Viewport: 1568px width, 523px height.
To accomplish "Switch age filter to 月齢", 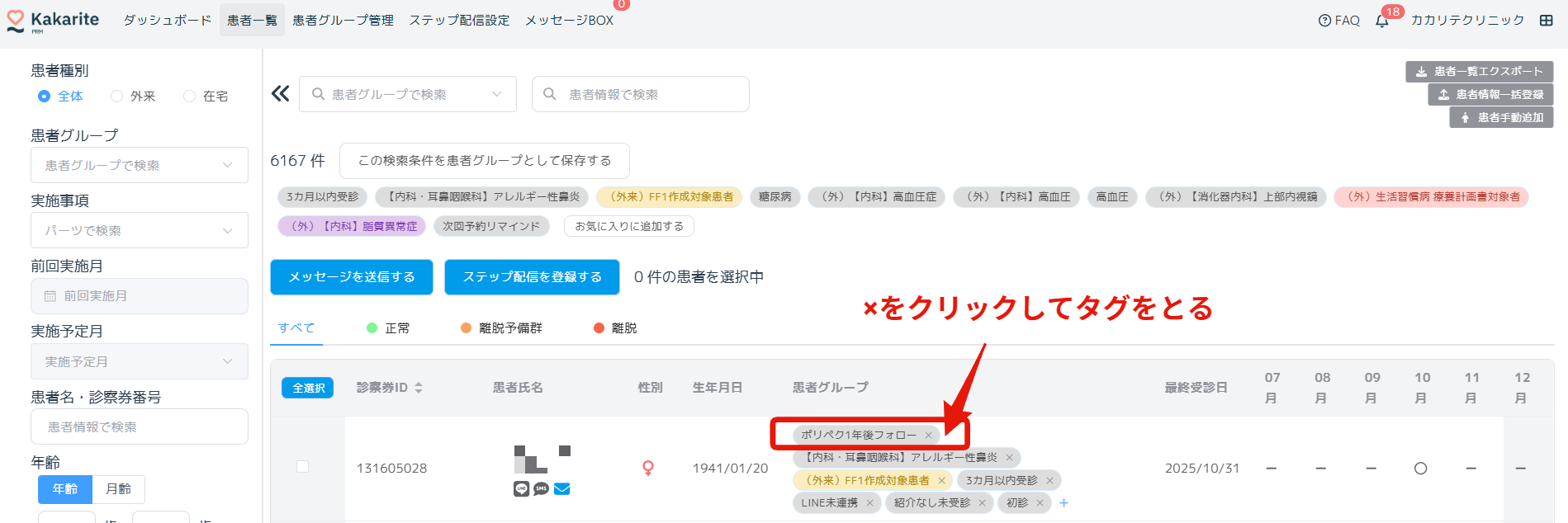I will 118,489.
